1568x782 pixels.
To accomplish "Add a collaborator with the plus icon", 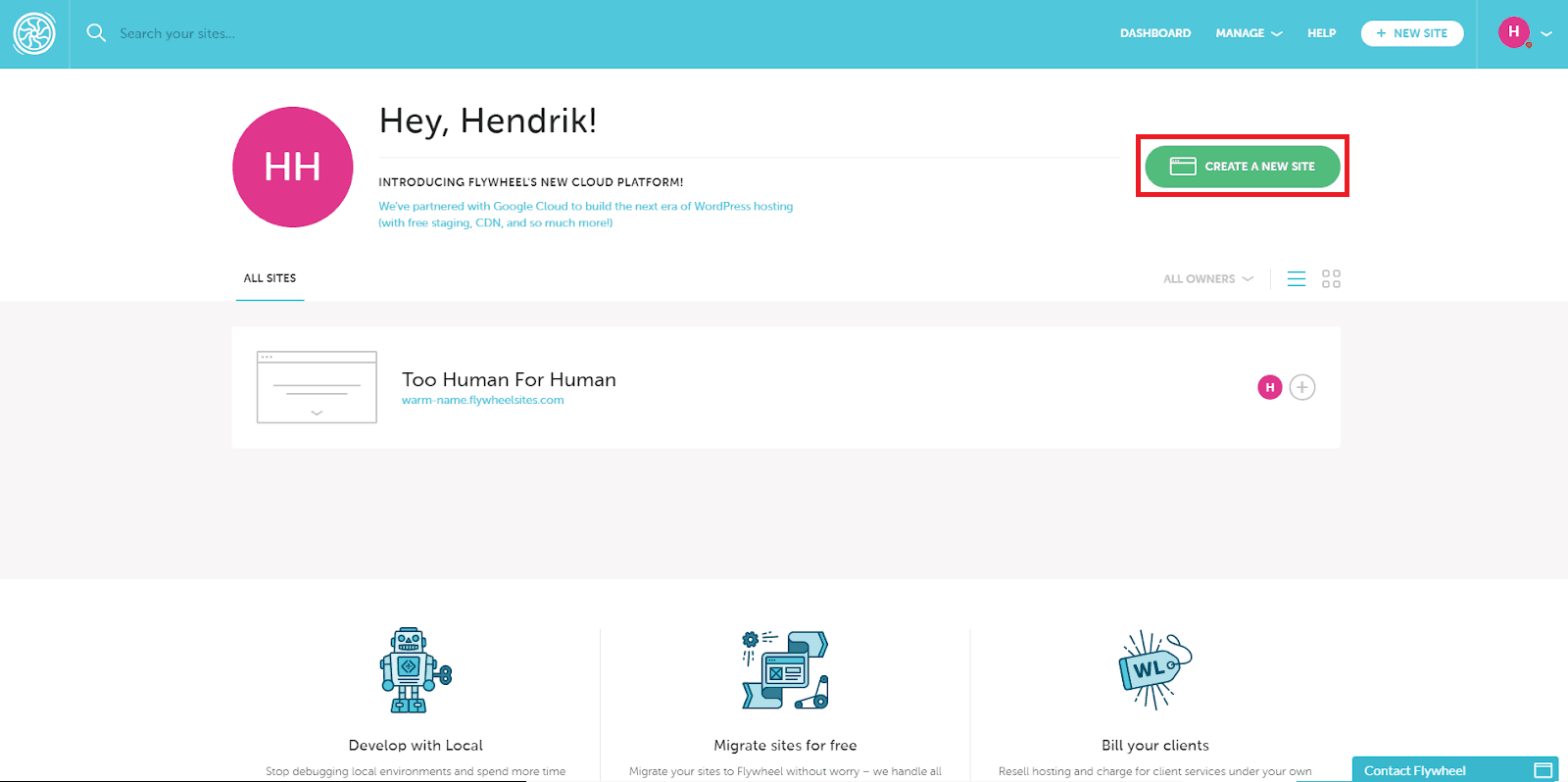I will 1302,387.
